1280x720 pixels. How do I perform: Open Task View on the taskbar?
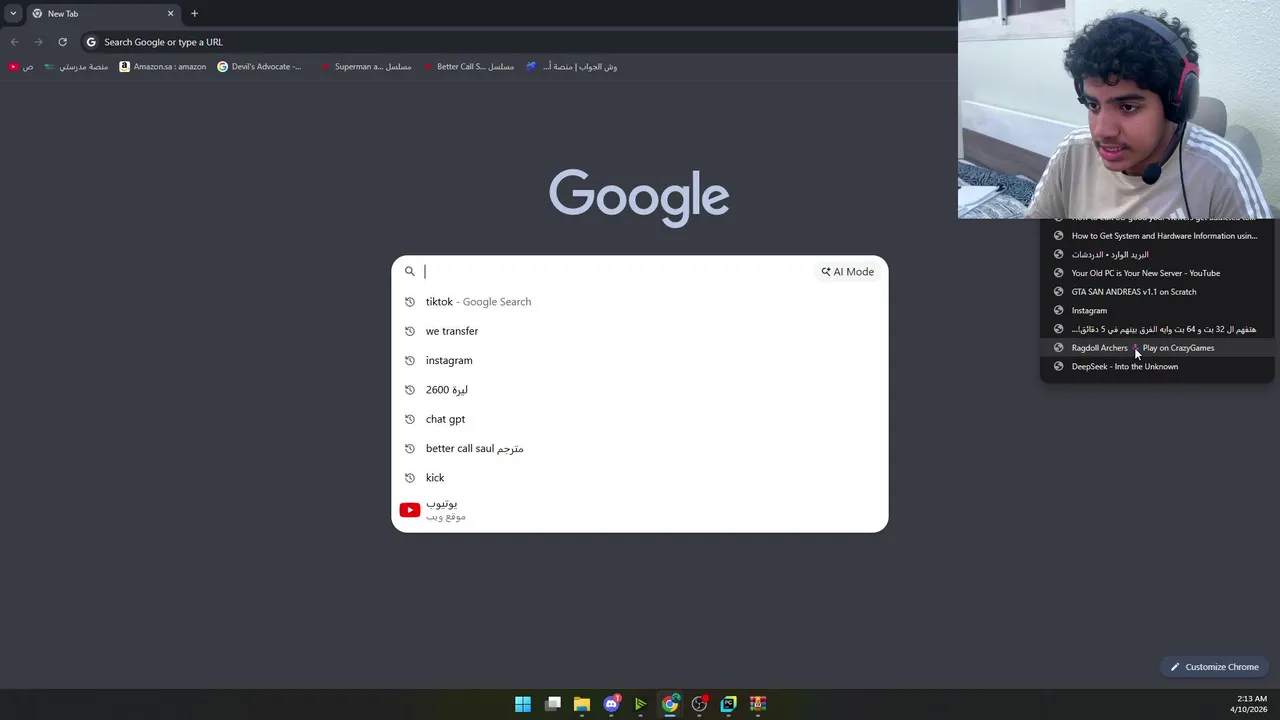(x=553, y=704)
